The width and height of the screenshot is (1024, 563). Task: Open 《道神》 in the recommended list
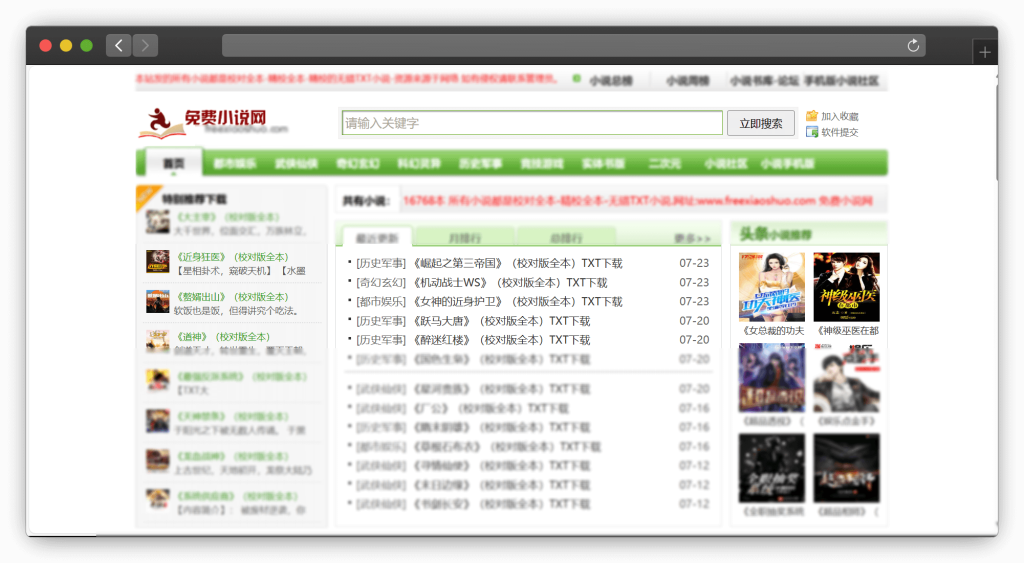pos(223,336)
